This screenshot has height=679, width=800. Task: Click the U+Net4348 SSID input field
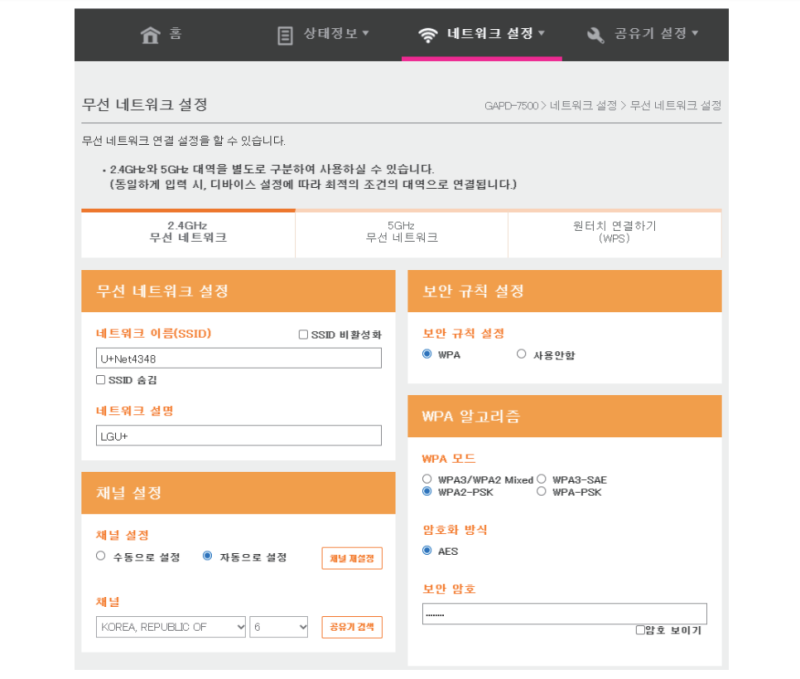click(240, 357)
